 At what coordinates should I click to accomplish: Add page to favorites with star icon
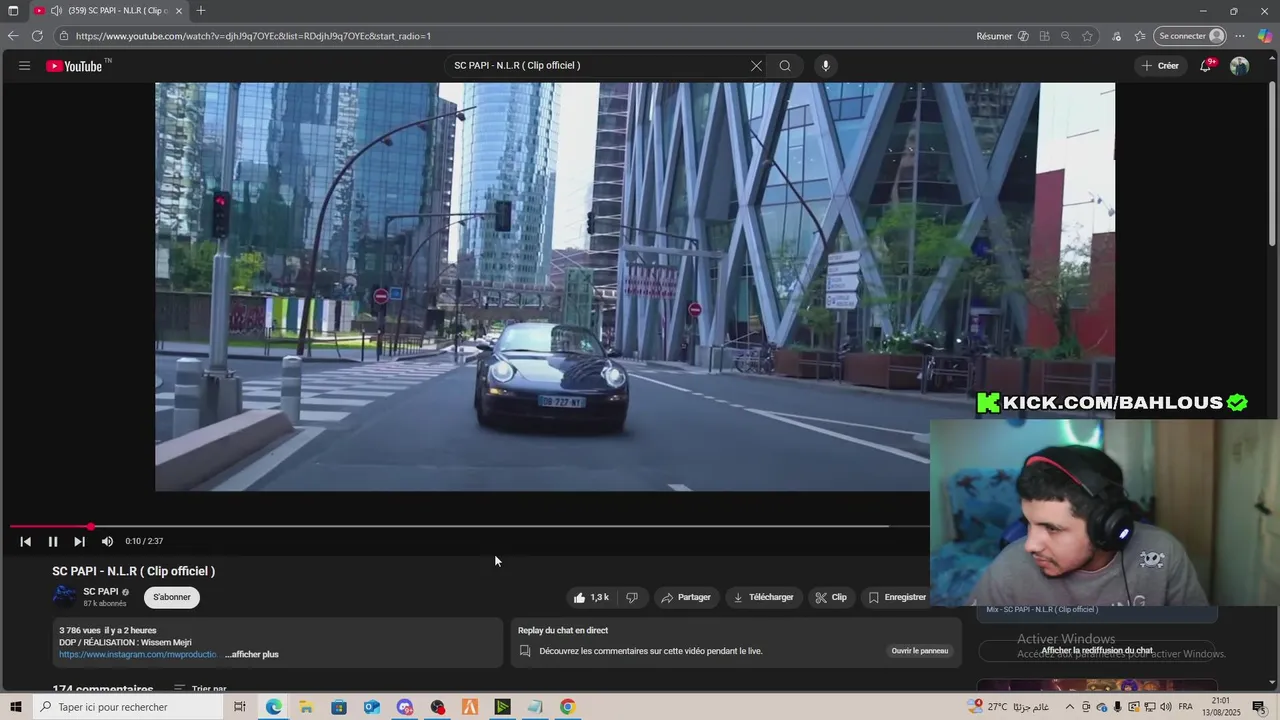pyautogui.click(x=1087, y=36)
